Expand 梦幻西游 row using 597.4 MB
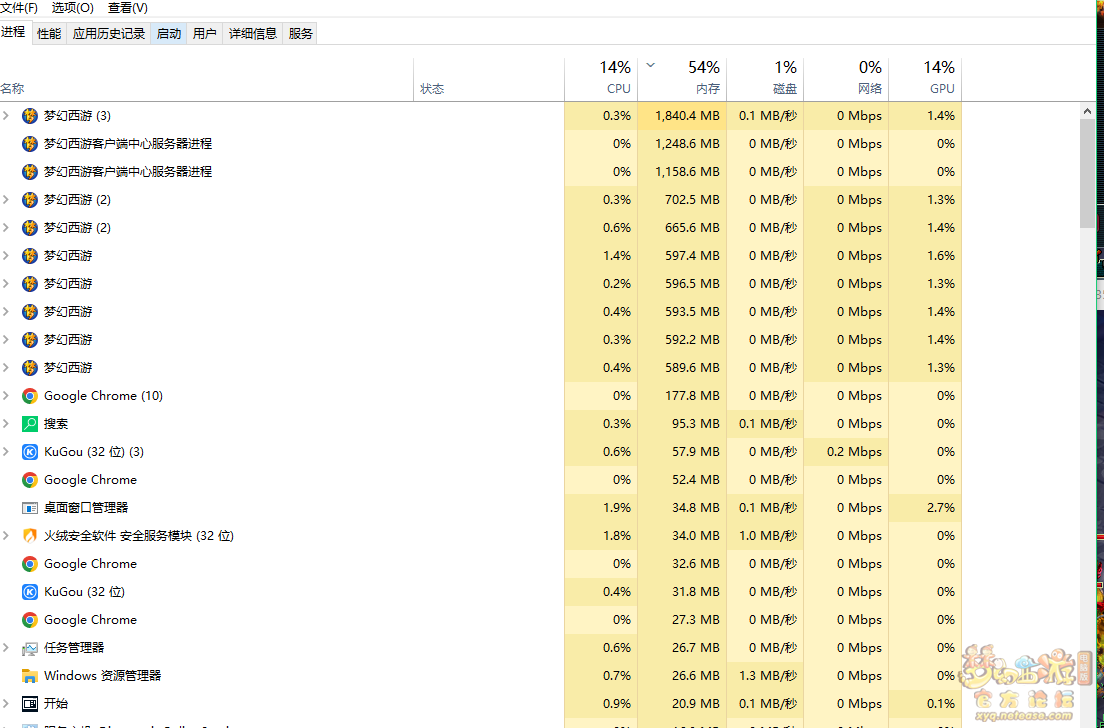This screenshot has height=728, width=1104. [6, 256]
